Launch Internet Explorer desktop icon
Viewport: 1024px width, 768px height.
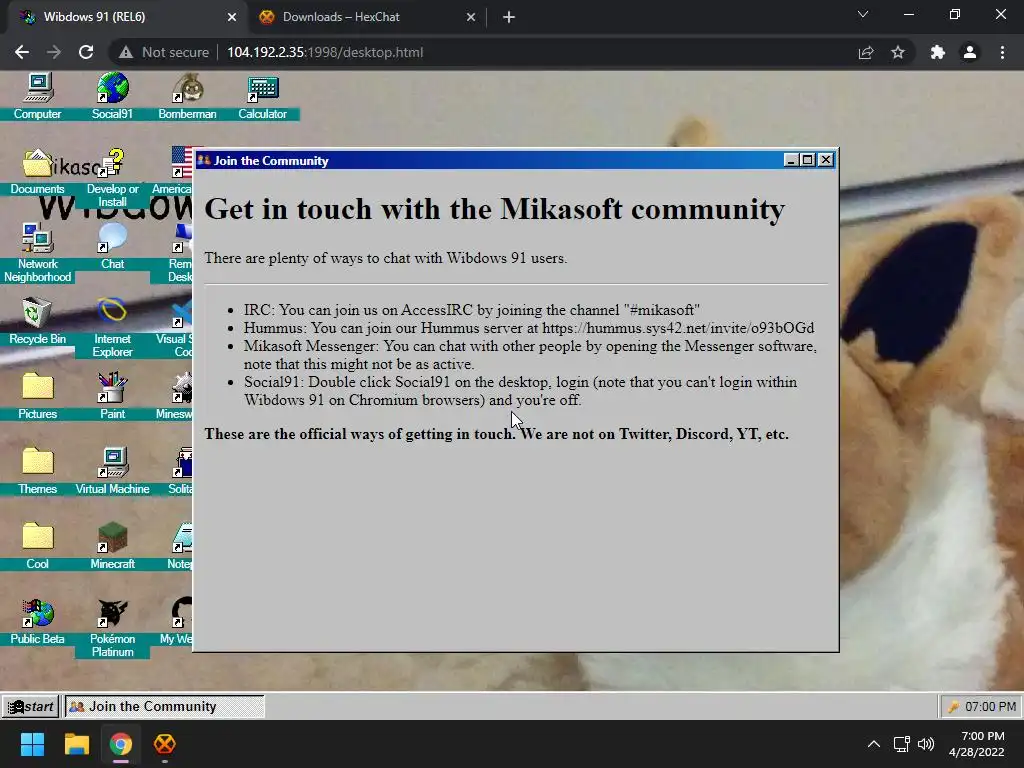[112, 328]
